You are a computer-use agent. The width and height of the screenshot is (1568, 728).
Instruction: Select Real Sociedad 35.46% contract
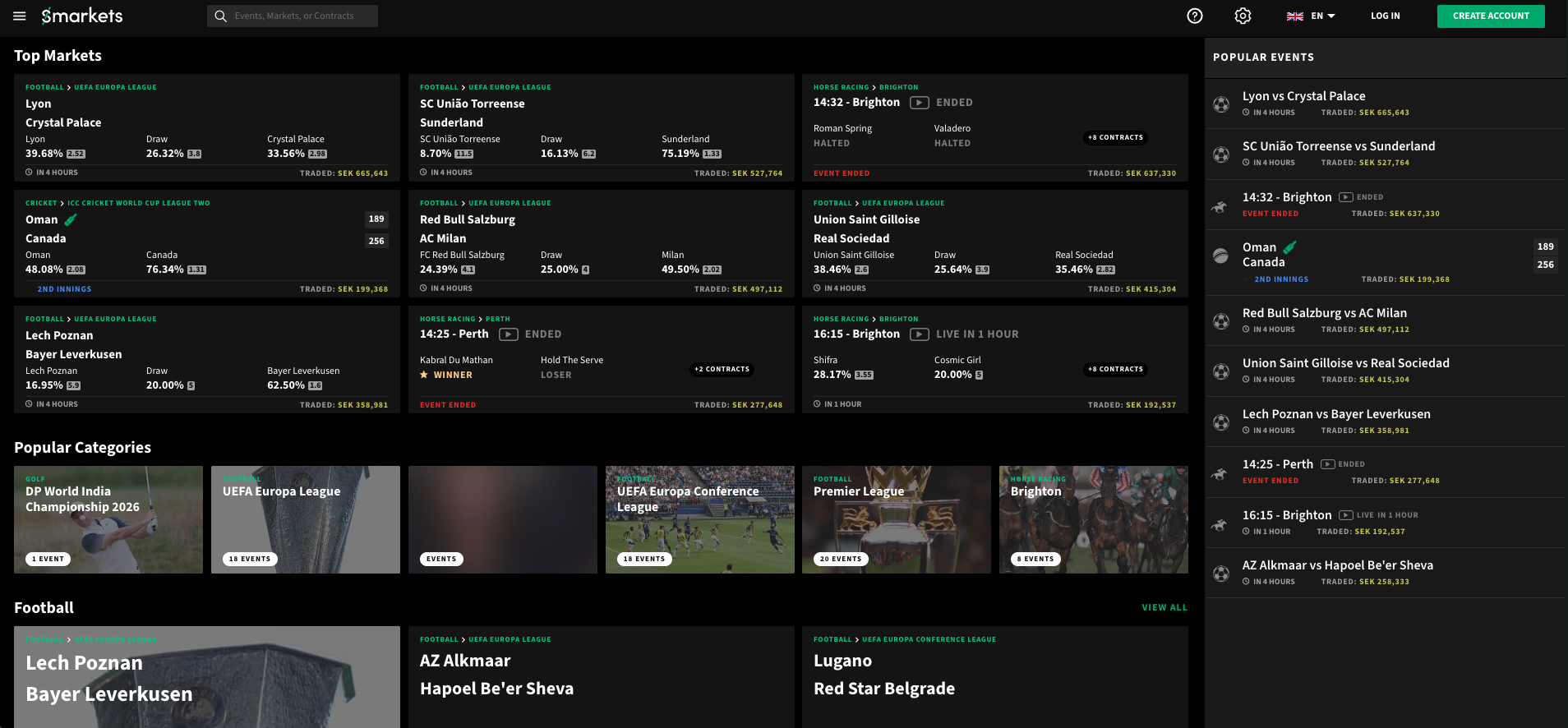coord(1085,263)
